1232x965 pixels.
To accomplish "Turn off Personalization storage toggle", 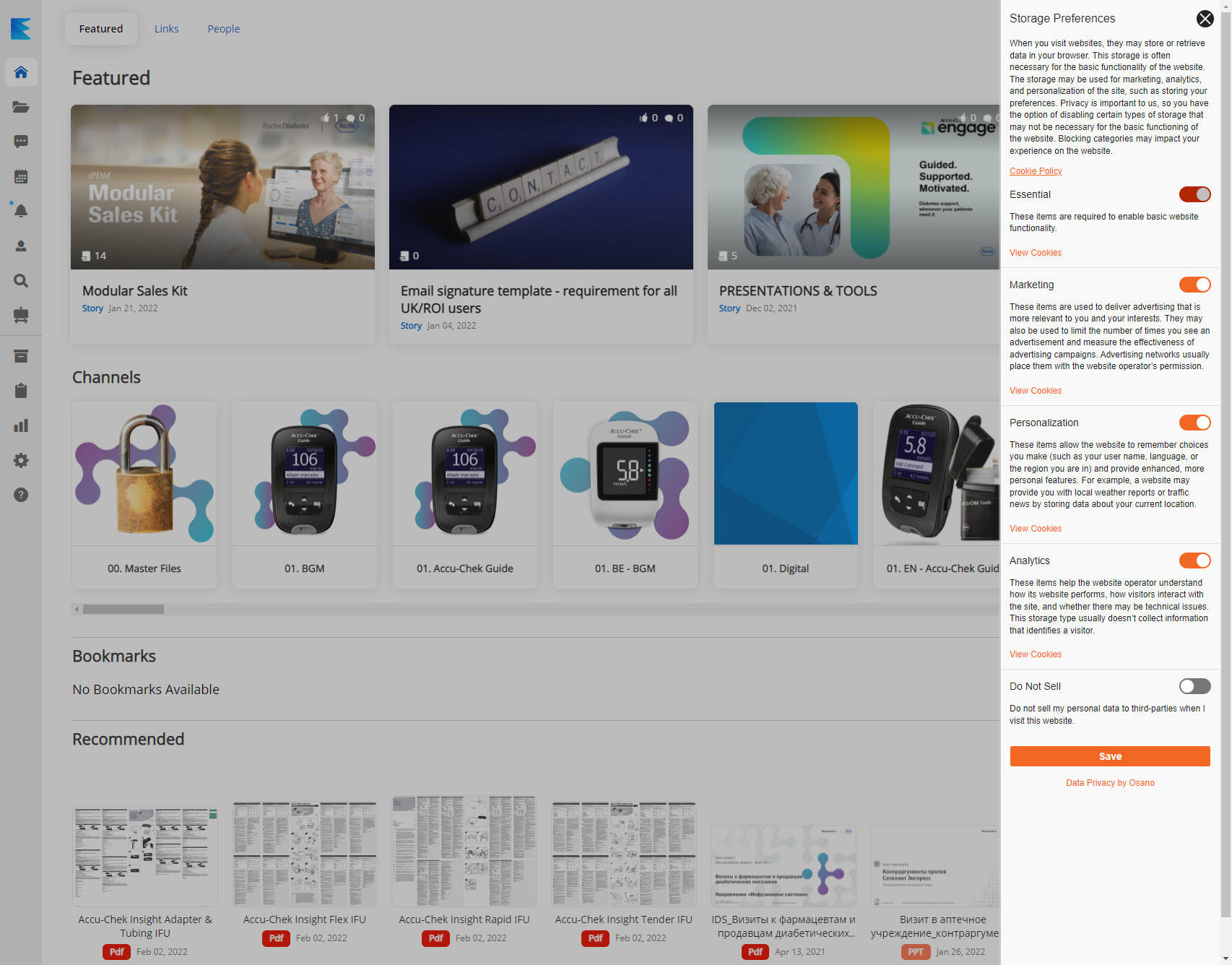I will 1194,423.
